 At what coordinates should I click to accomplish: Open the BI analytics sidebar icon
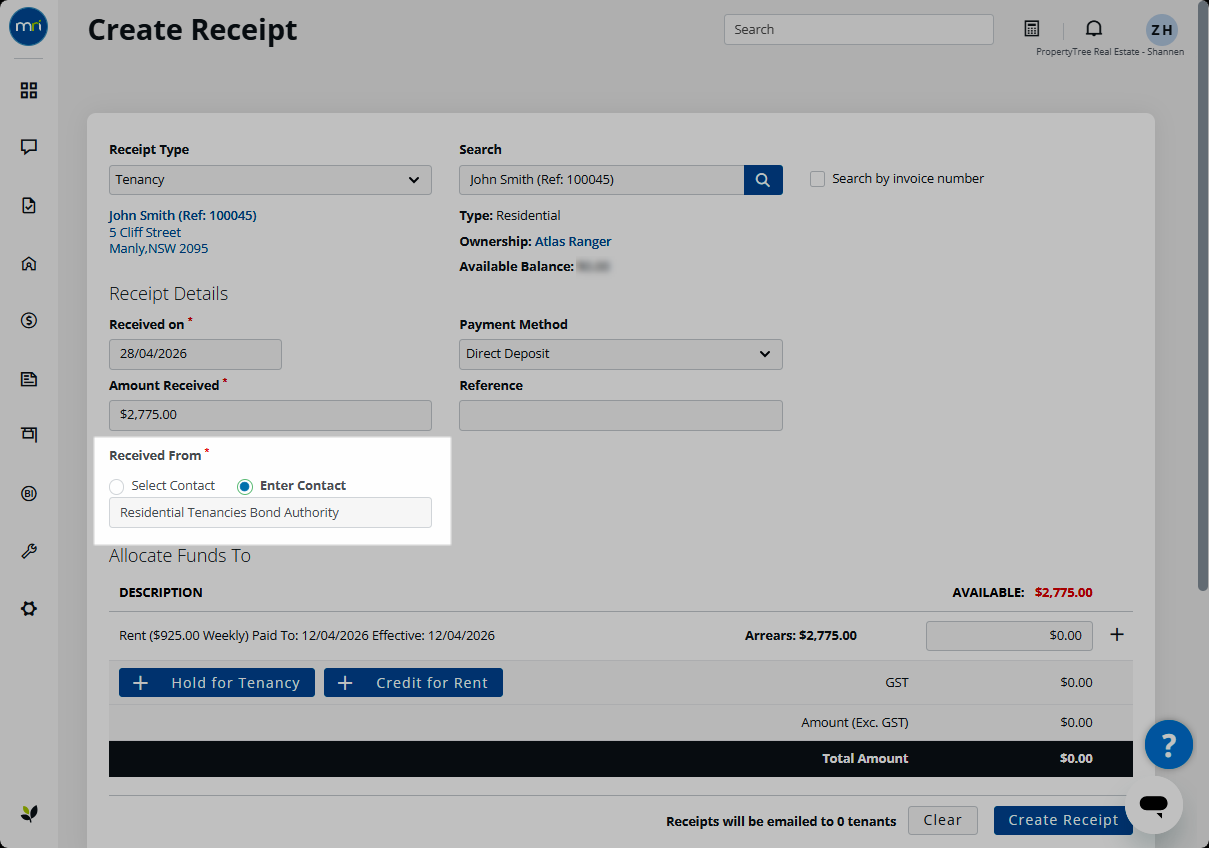[x=29, y=493]
